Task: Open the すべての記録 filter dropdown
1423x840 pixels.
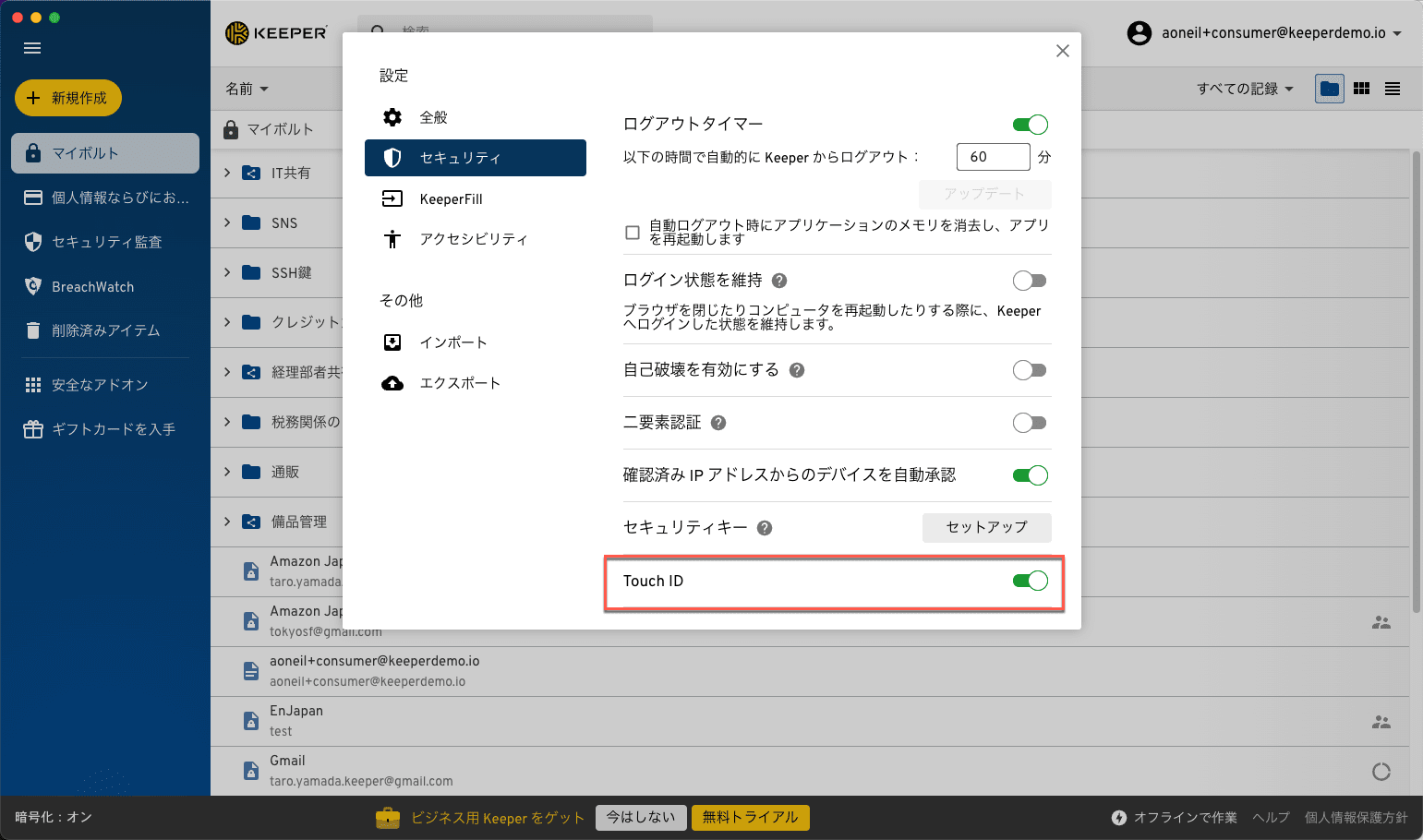Action: (x=1245, y=89)
